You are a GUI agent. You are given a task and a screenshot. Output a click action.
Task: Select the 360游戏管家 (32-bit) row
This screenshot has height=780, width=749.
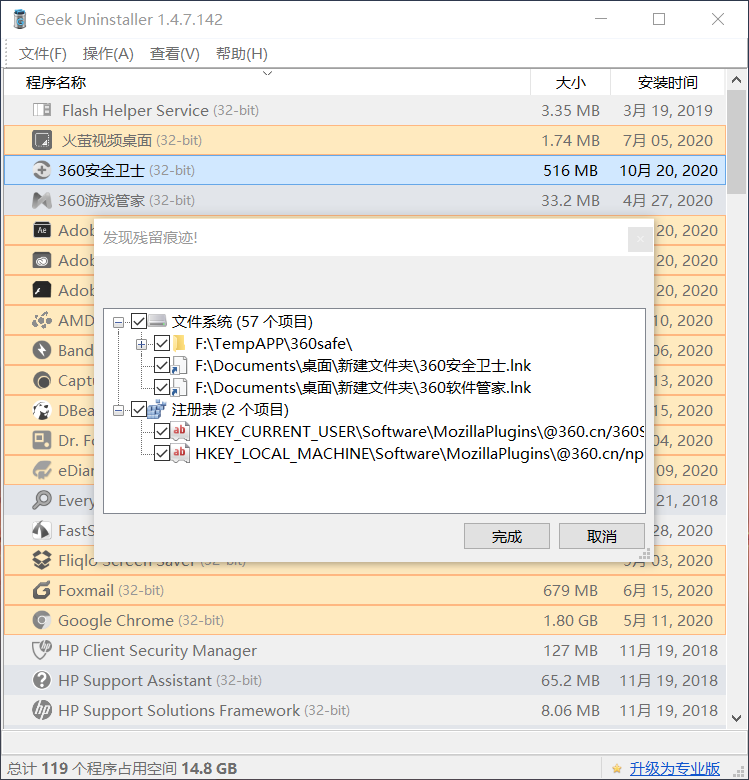coord(365,200)
